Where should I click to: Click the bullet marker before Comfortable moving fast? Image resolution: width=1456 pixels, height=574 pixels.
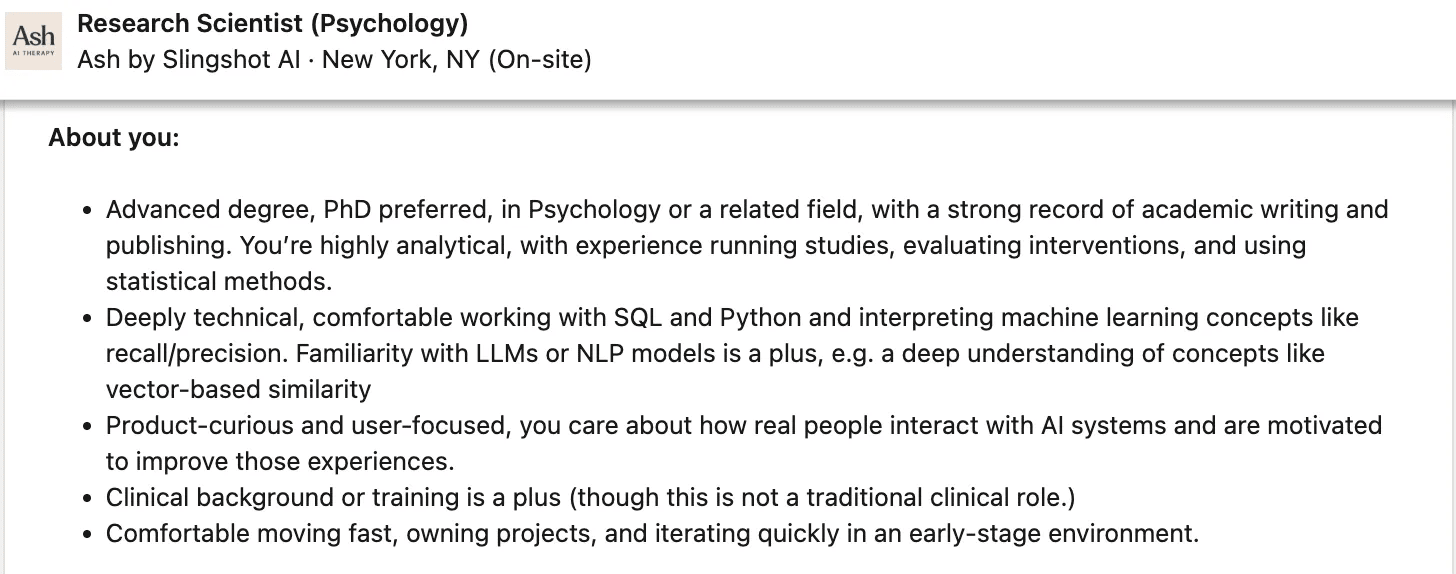87,534
